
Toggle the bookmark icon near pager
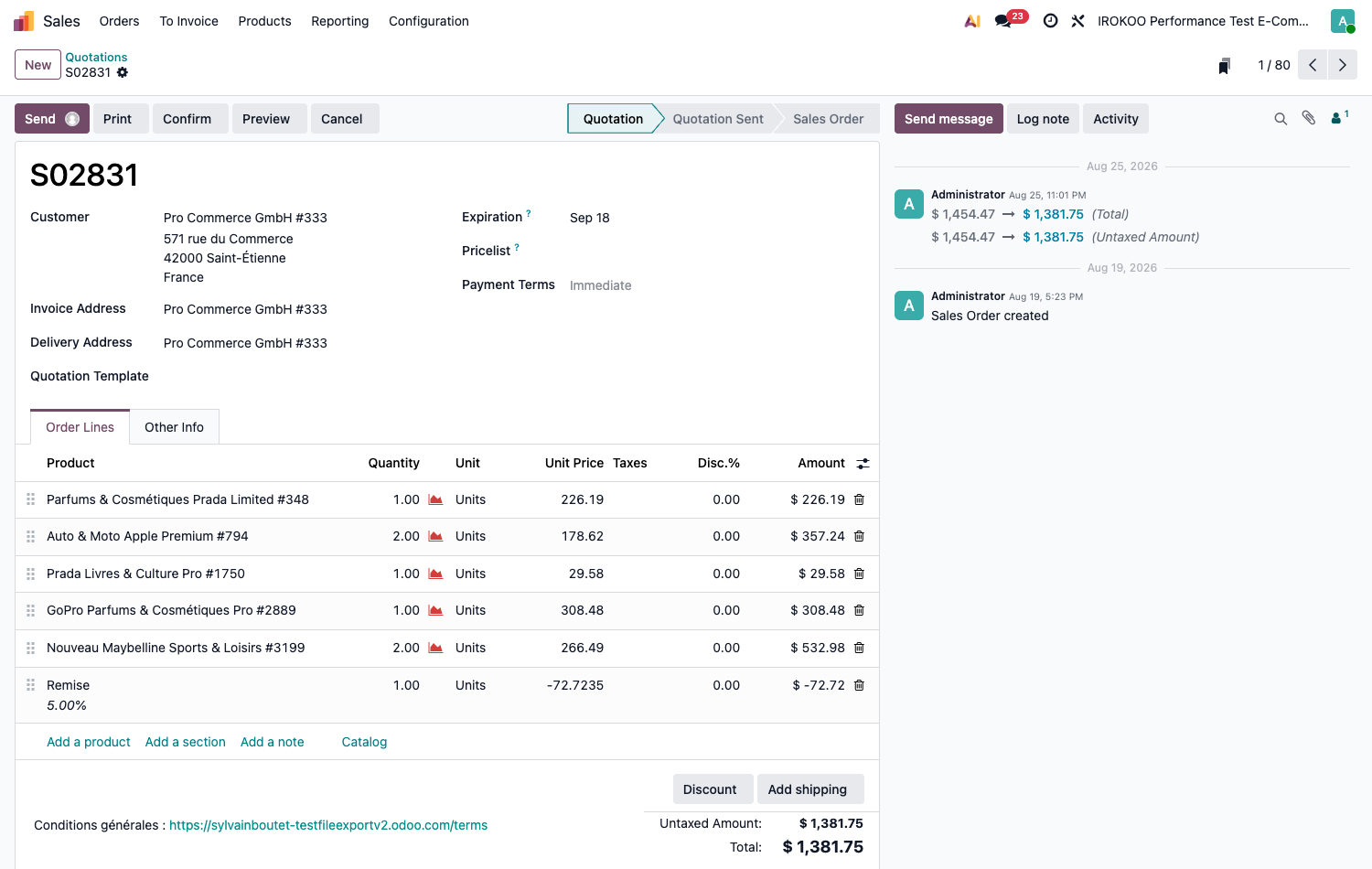pos(1224,66)
